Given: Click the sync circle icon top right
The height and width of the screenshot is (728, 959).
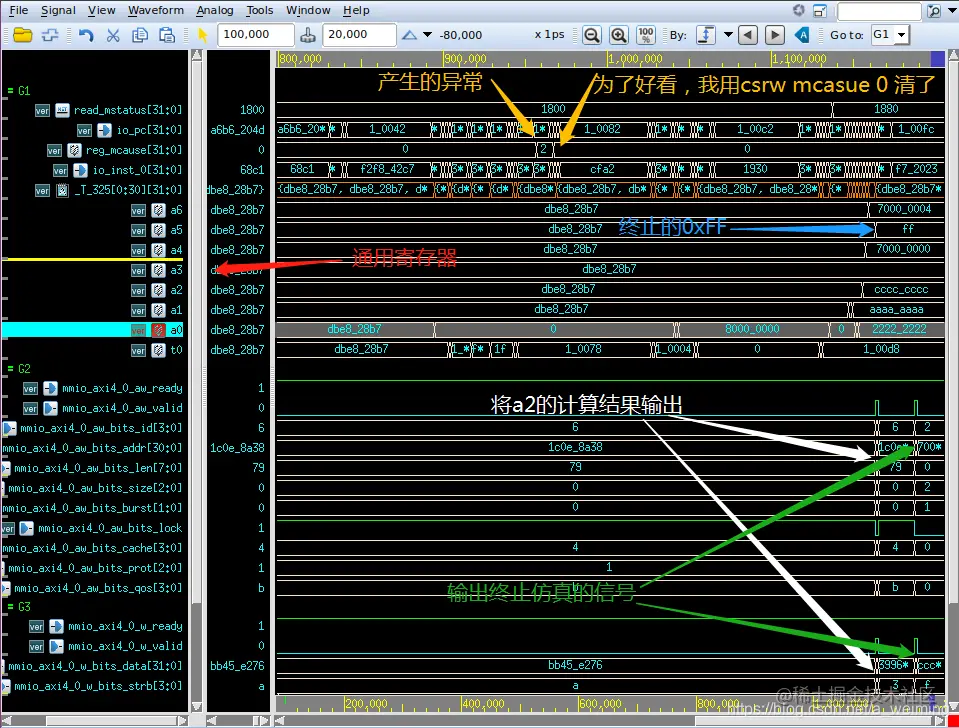Looking at the screenshot, I should [x=798, y=10].
